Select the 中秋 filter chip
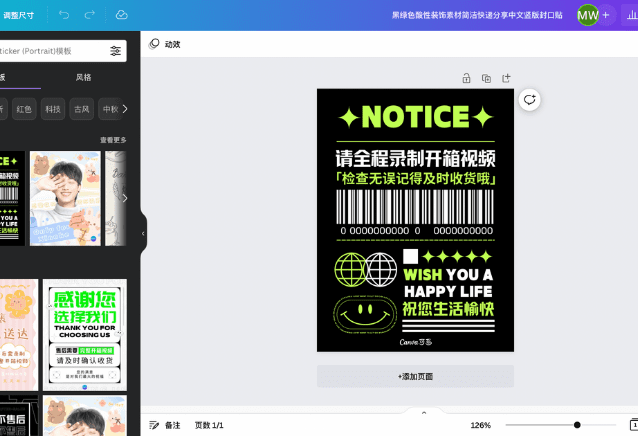The height and width of the screenshot is (436, 638). point(110,109)
